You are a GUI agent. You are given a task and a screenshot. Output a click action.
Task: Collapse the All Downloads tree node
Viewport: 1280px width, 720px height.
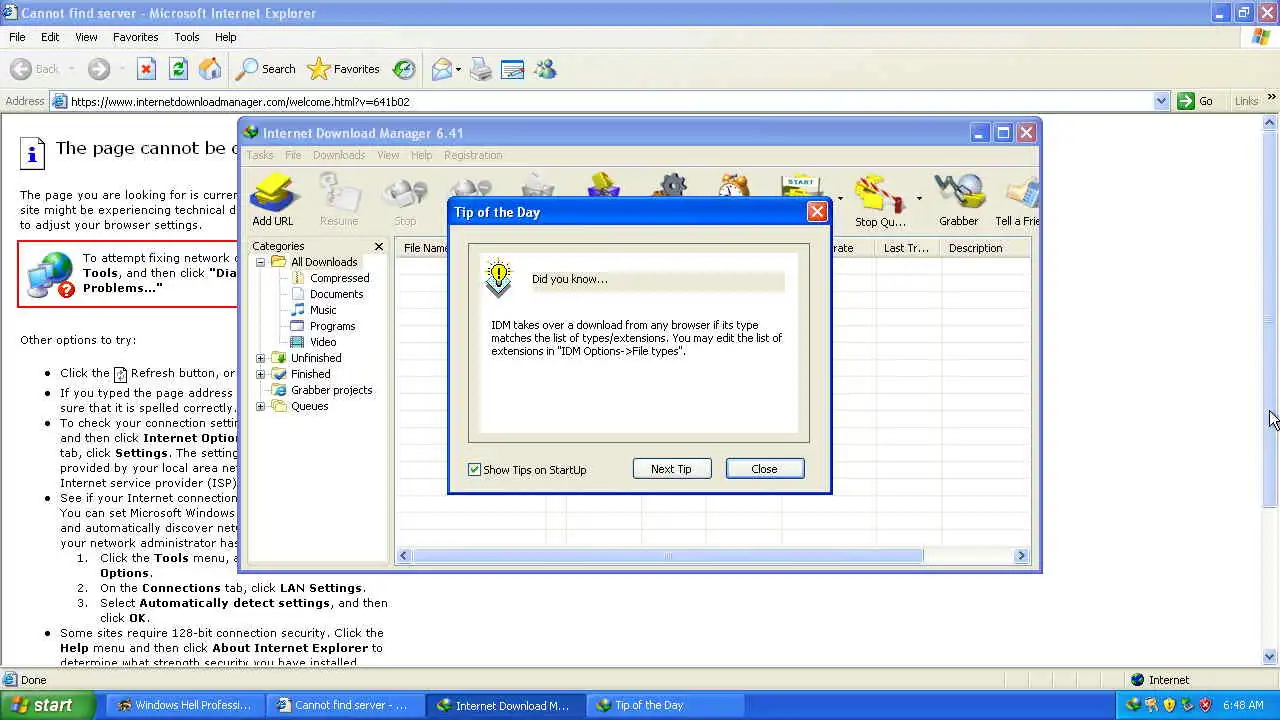pos(261,262)
